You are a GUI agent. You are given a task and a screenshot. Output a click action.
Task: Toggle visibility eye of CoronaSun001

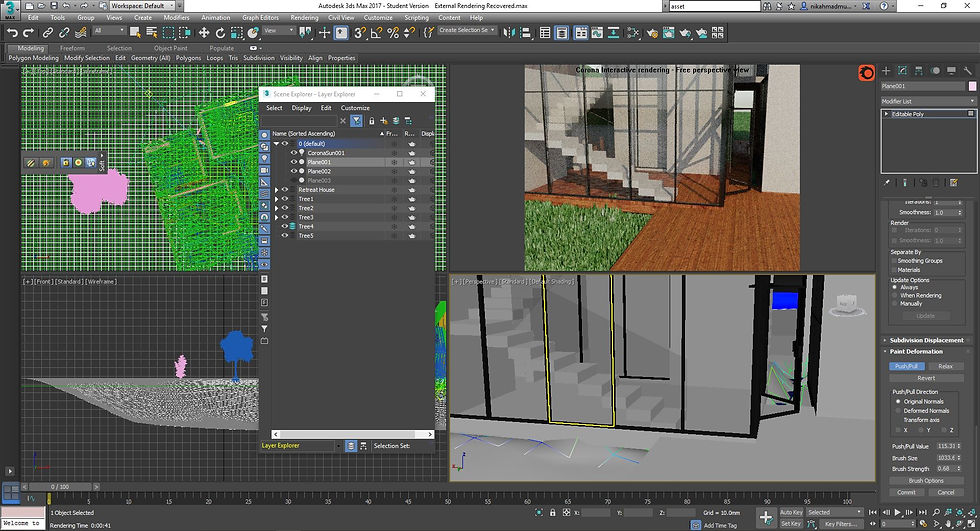[x=294, y=152]
